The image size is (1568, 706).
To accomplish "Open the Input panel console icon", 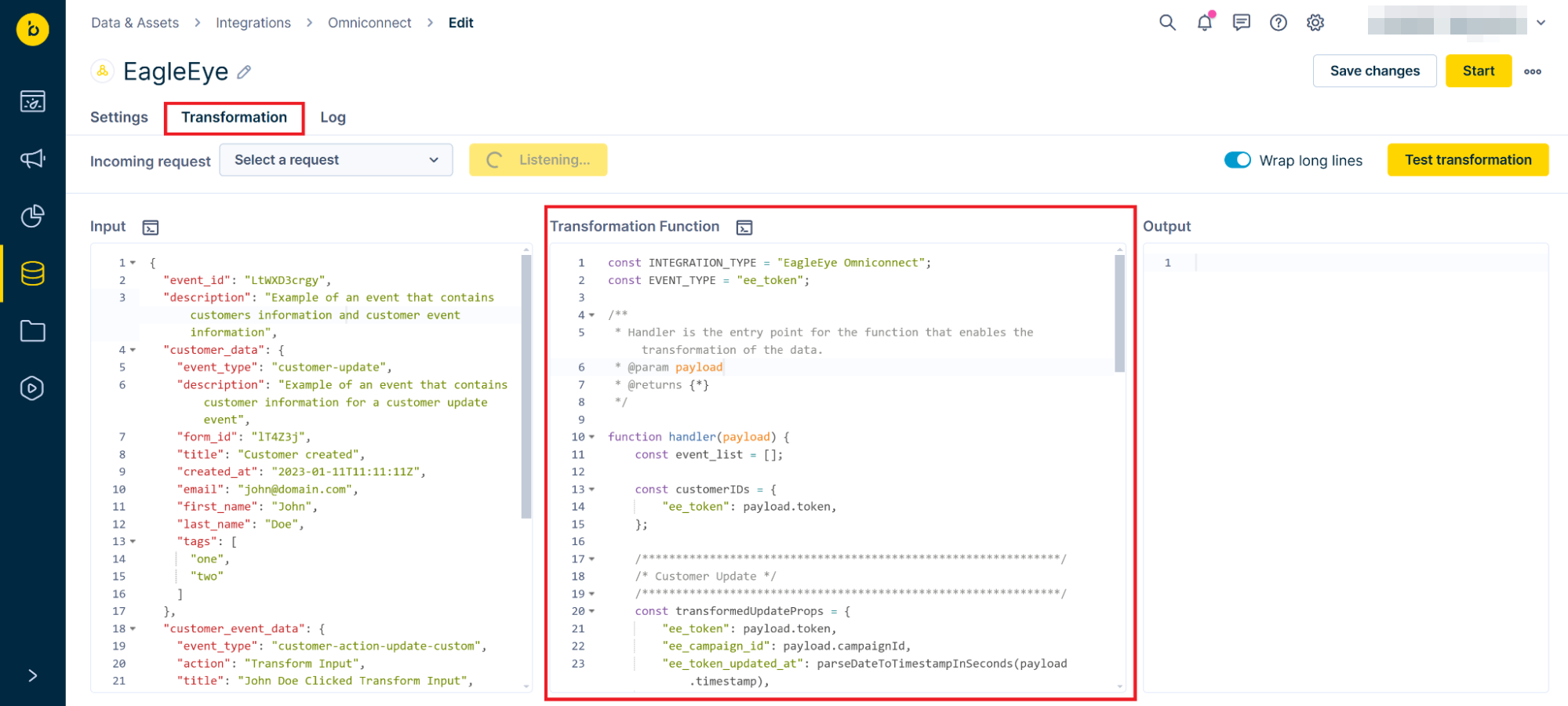I will pos(151,227).
